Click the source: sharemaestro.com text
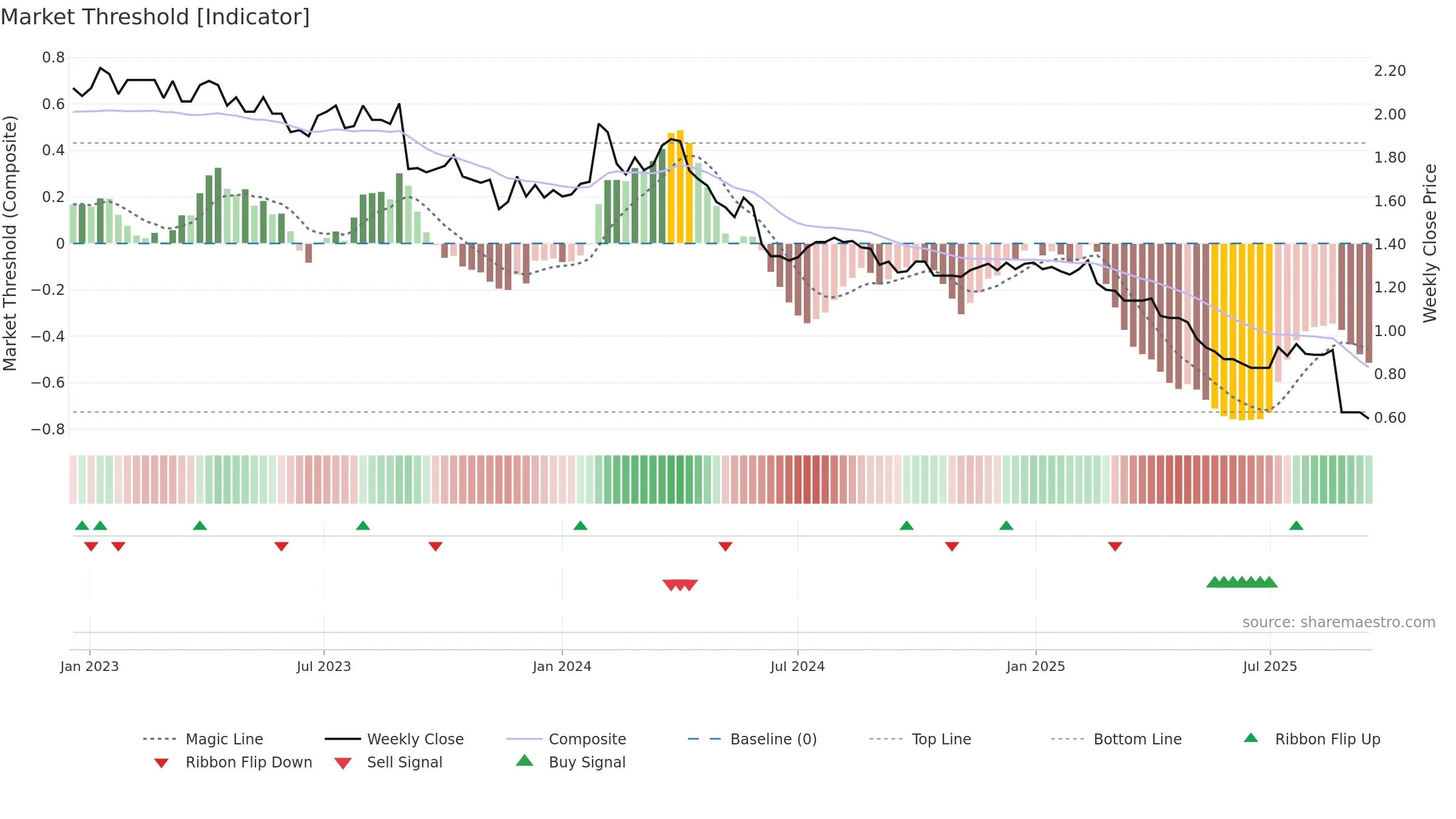 coord(1339,622)
